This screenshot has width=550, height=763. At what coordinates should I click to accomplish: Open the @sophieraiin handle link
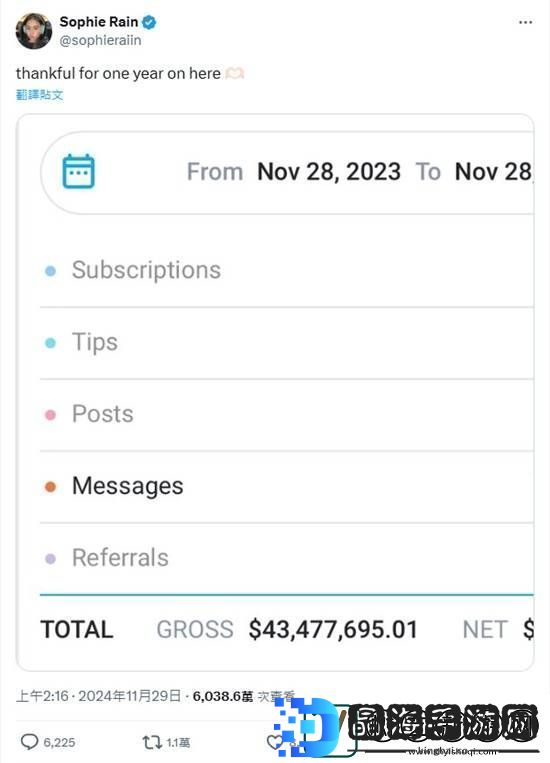(100, 40)
